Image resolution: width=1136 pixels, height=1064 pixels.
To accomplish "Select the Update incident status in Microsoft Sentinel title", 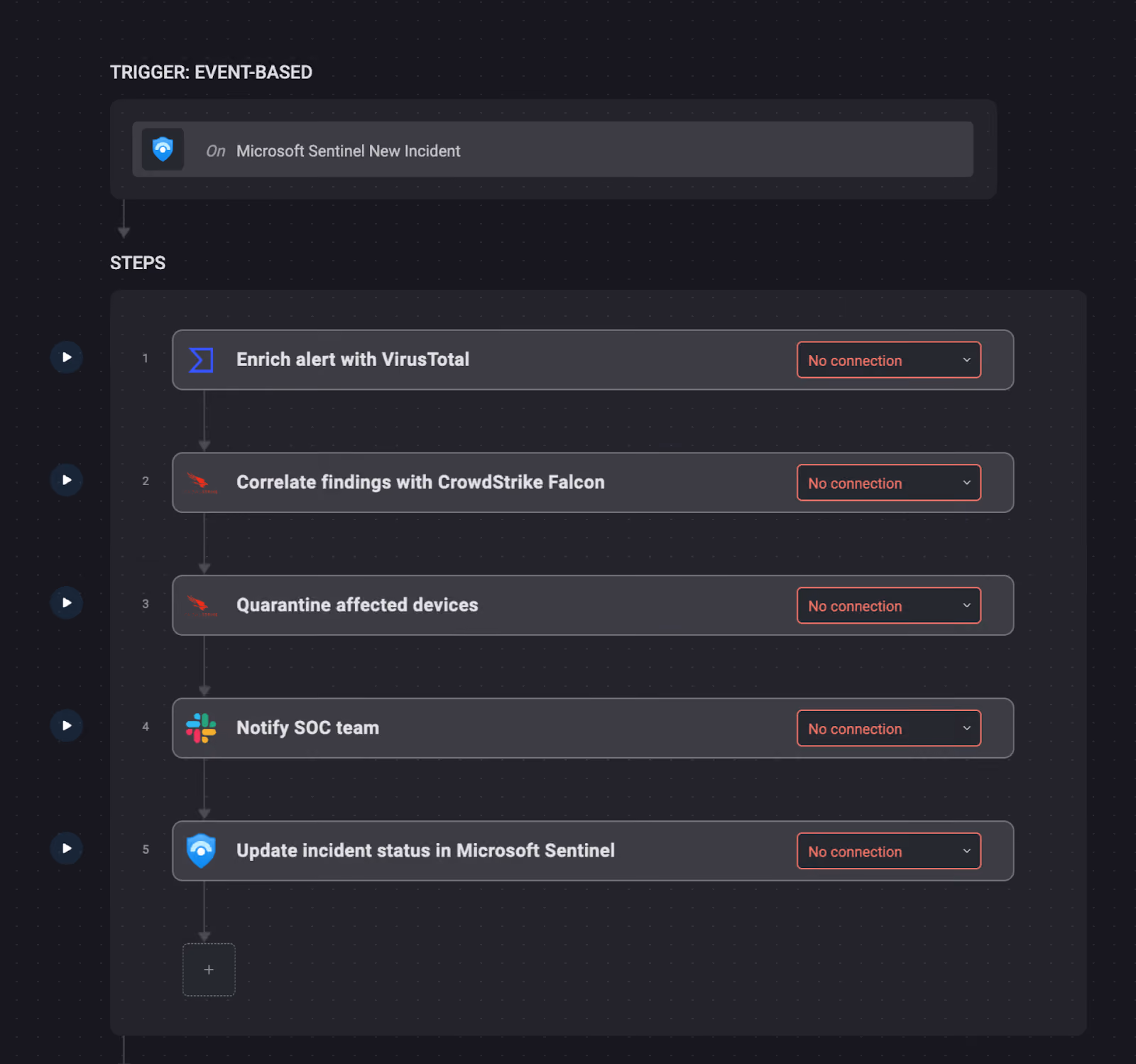I will 425,851.
